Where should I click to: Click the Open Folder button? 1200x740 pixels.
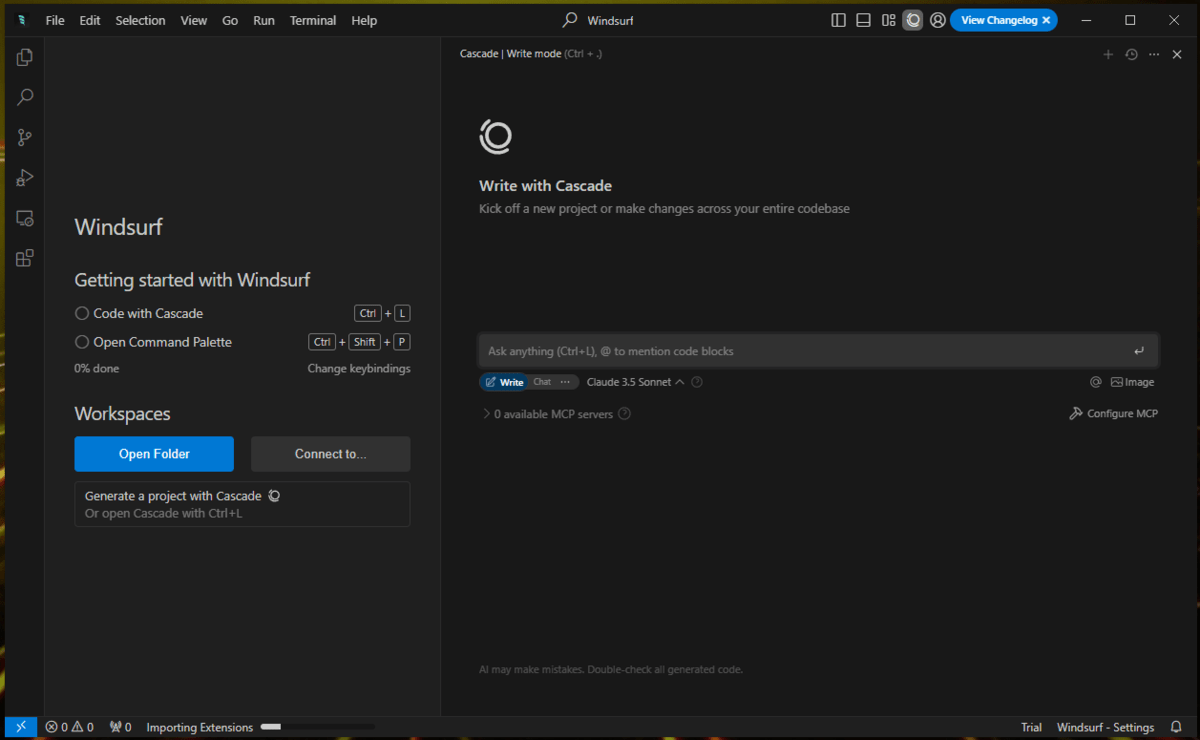coord(154,454)
